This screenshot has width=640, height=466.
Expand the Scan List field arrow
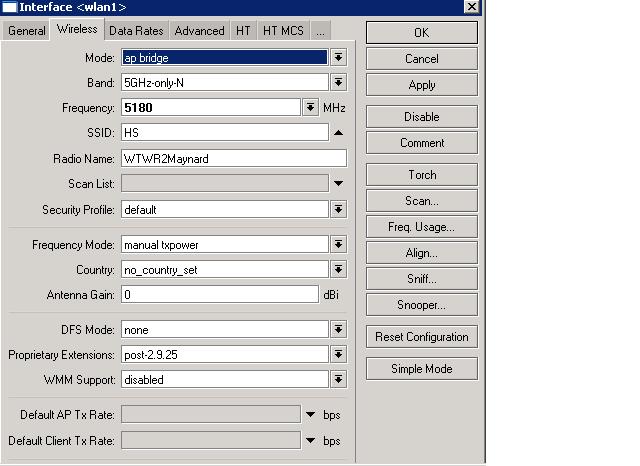(338, 183)
